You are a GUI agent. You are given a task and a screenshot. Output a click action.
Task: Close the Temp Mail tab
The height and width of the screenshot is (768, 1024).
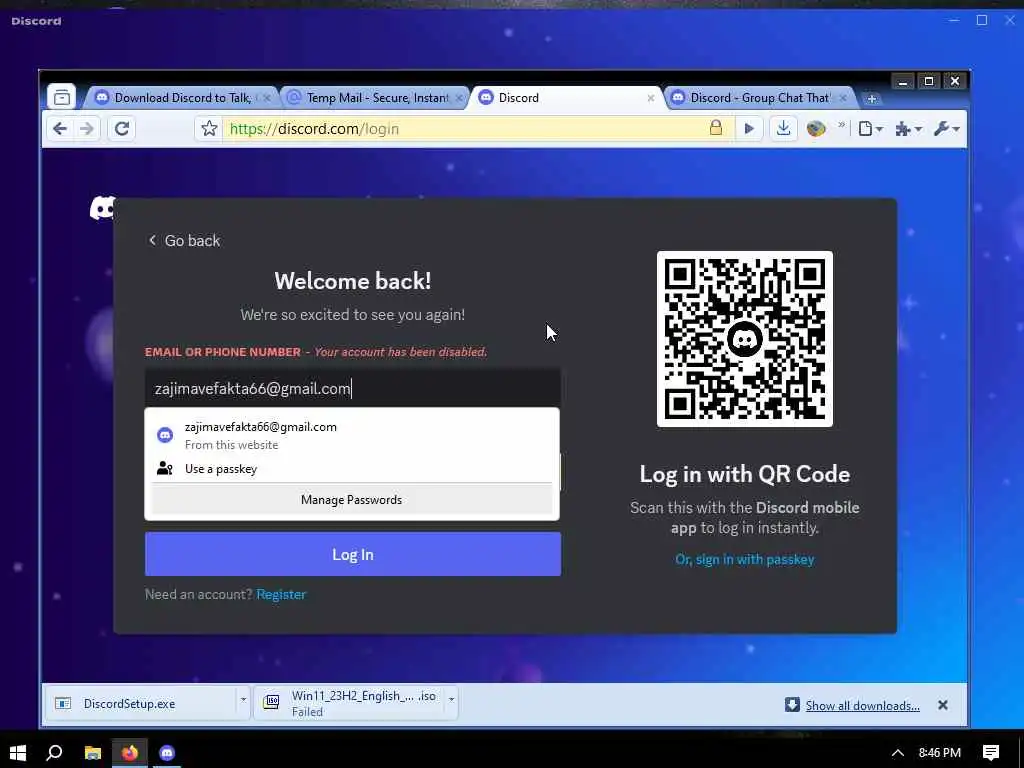point(459,98)
